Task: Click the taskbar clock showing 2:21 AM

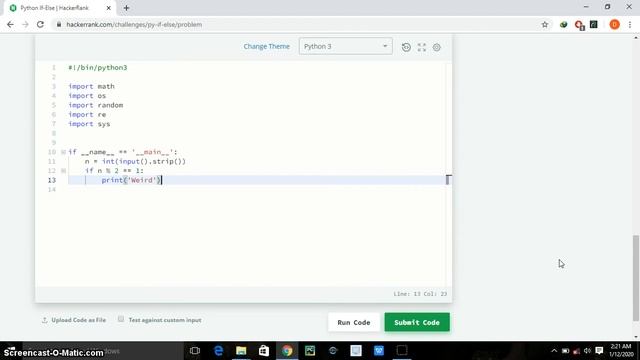Action: point(621,351)
